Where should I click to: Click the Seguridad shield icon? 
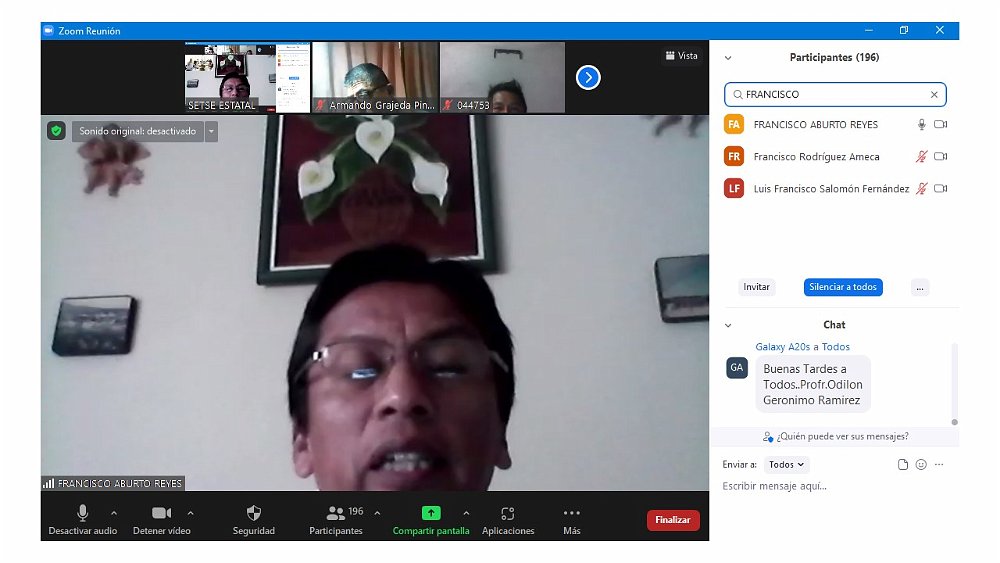pos(253,513)
